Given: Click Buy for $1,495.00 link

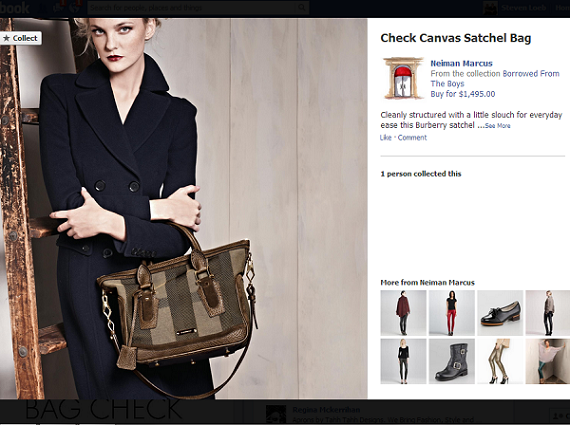Looking at the screenshot, I should click(463, 94).
